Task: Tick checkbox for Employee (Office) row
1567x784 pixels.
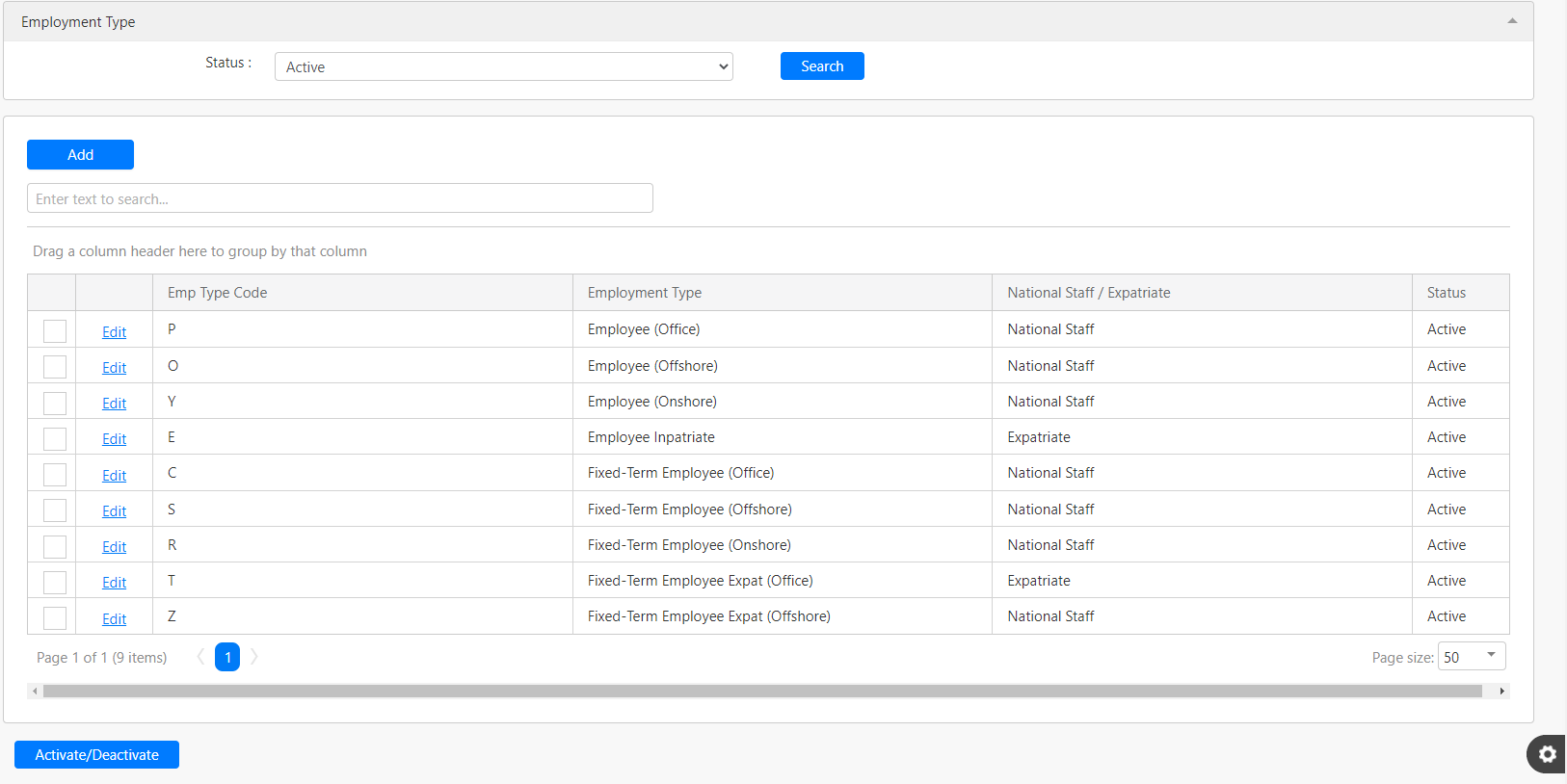Action: point(55,331)
